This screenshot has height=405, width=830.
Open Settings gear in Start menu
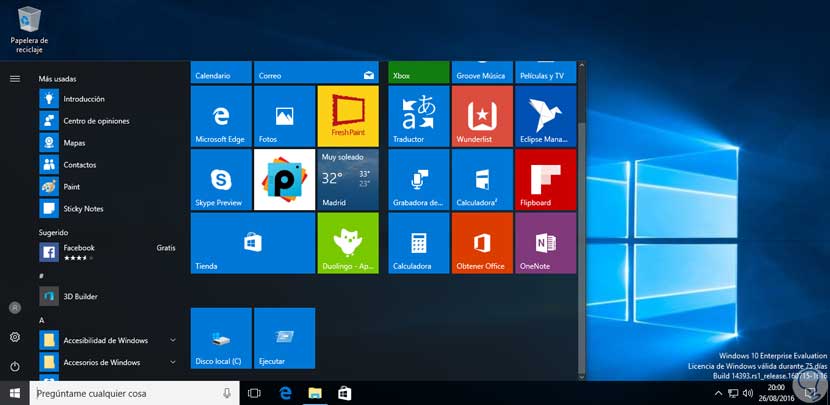[x=15, y=337]
